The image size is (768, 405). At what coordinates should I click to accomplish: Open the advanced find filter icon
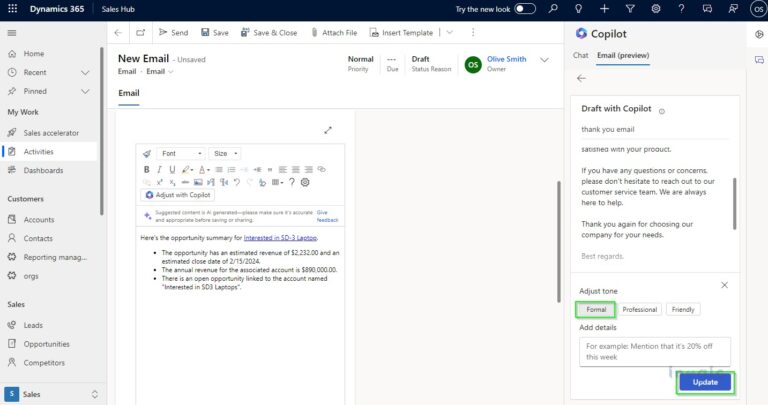630,9
